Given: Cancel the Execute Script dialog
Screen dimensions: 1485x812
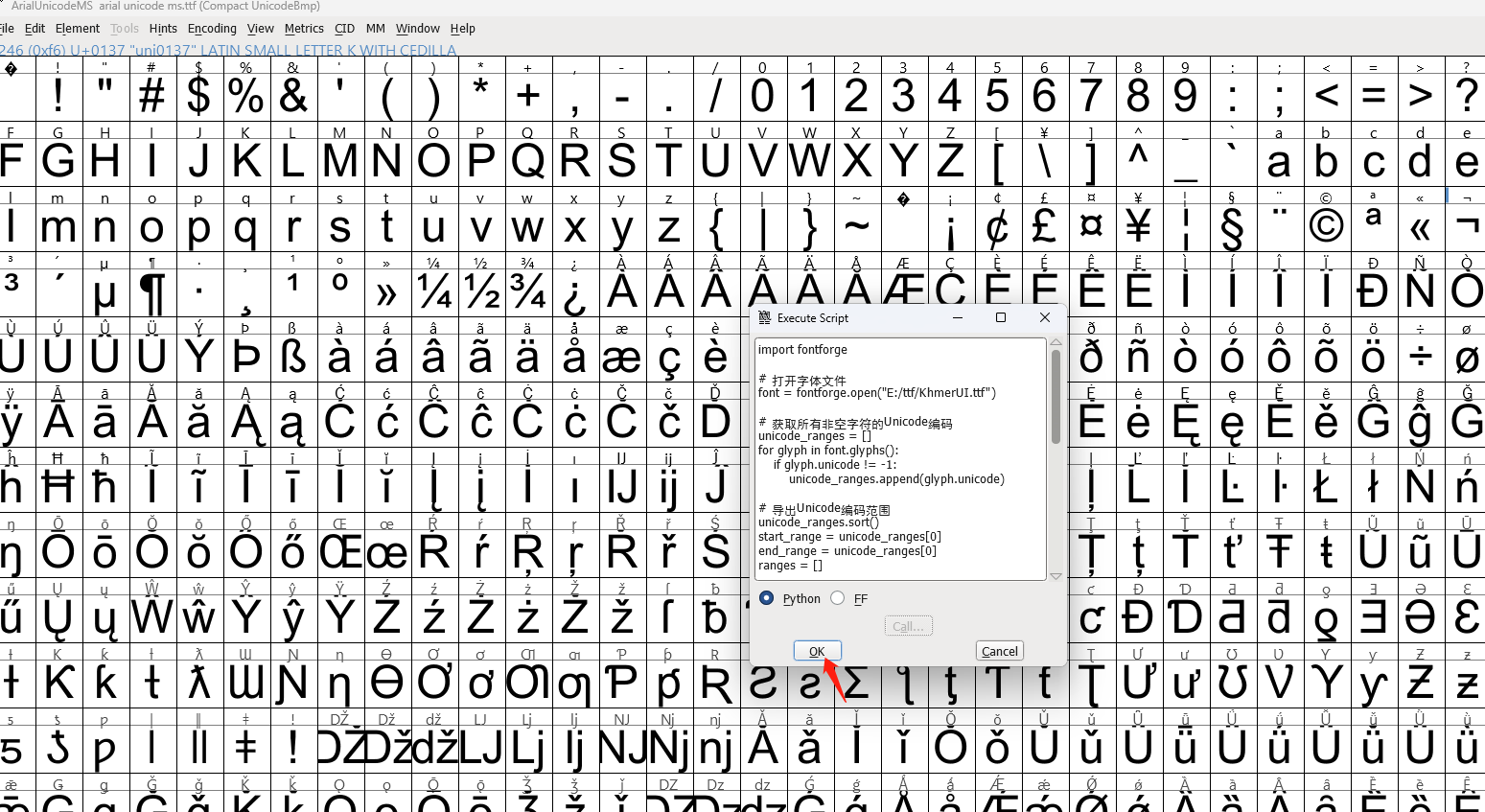Looking at the screenshot, I should click(1000, 651).
